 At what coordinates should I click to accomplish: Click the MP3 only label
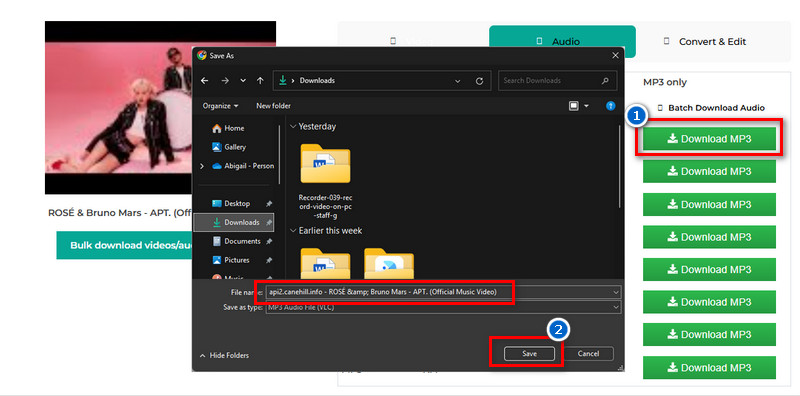point(665,82)
